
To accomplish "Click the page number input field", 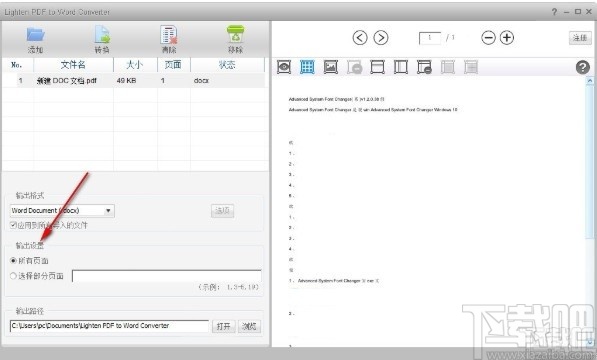I will click(430, 38).
